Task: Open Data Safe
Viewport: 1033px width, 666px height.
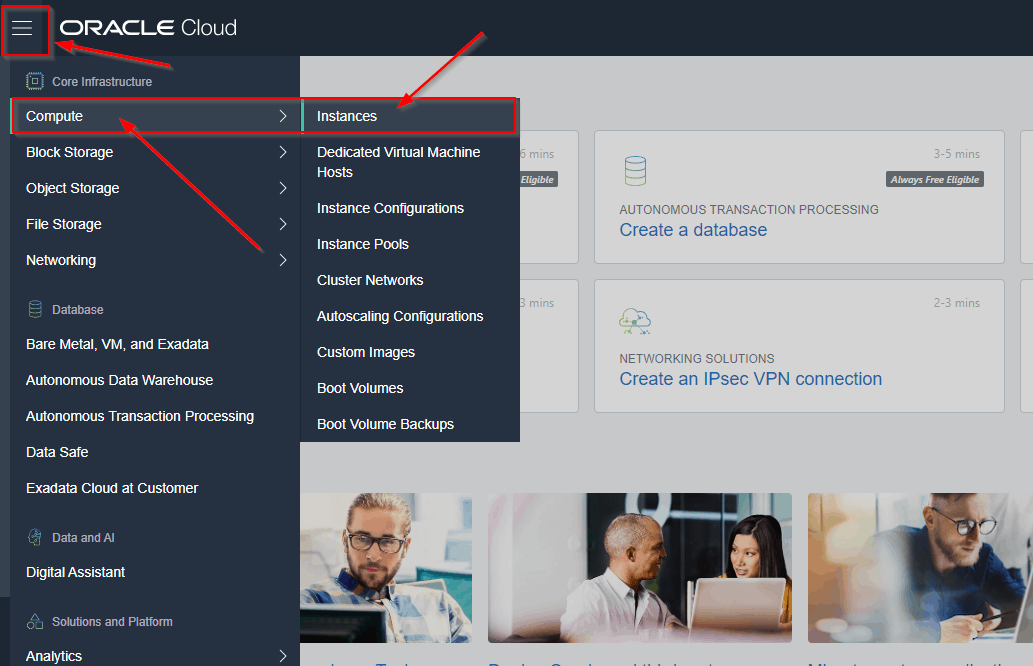Action: point(57,452)
